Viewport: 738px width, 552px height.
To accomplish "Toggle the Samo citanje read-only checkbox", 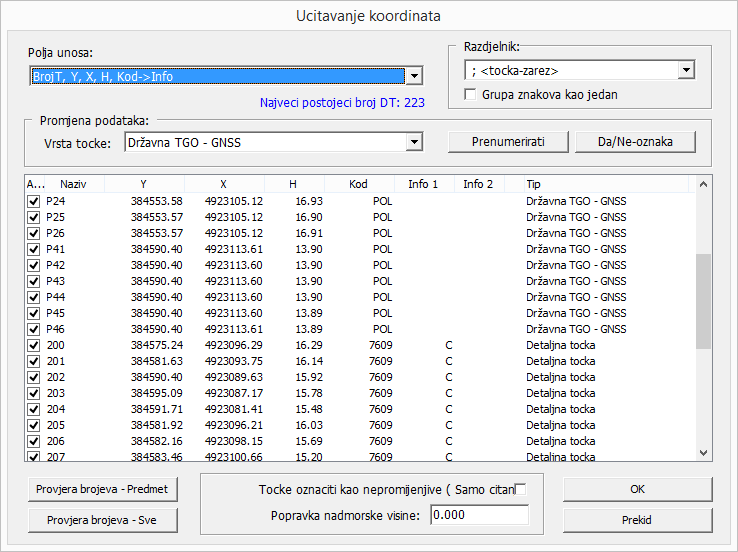I will click(x=520, y=489).
